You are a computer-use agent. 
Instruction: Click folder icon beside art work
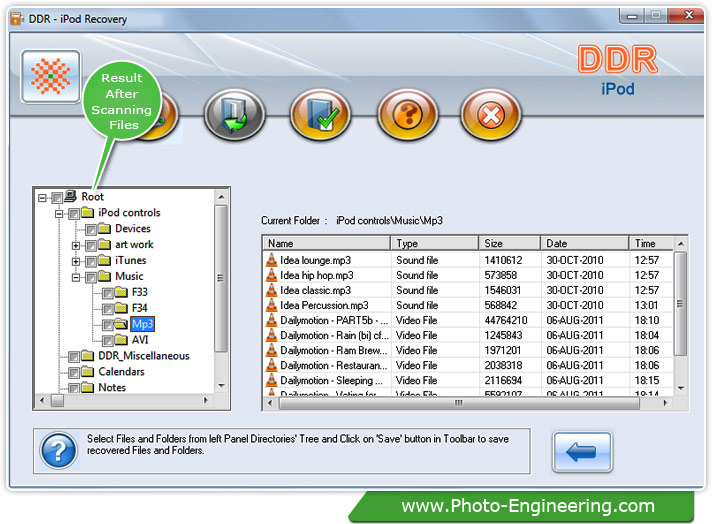click(x=104, y=244)
